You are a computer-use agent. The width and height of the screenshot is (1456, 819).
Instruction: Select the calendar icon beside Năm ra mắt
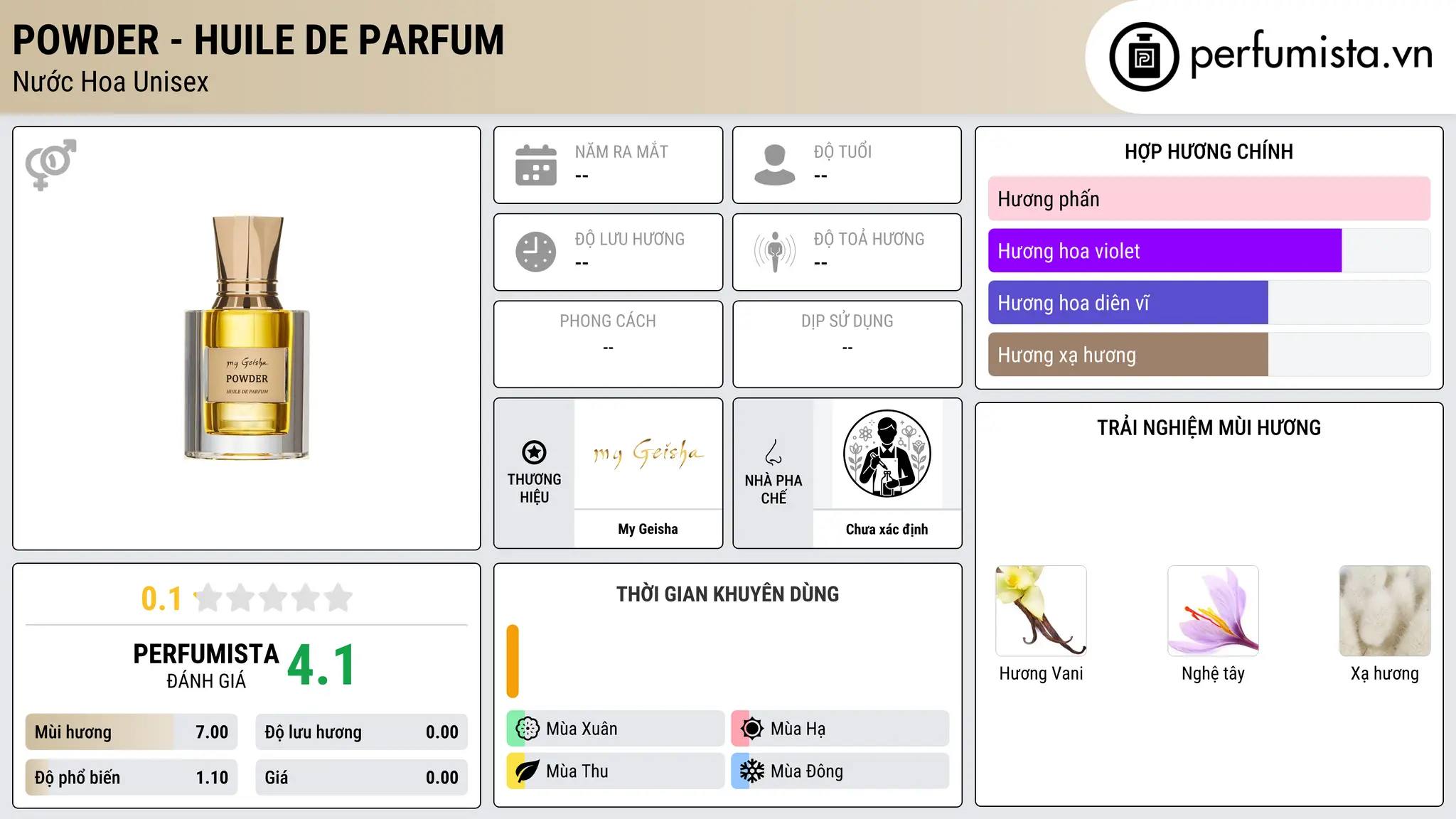(x=536, y=165)
